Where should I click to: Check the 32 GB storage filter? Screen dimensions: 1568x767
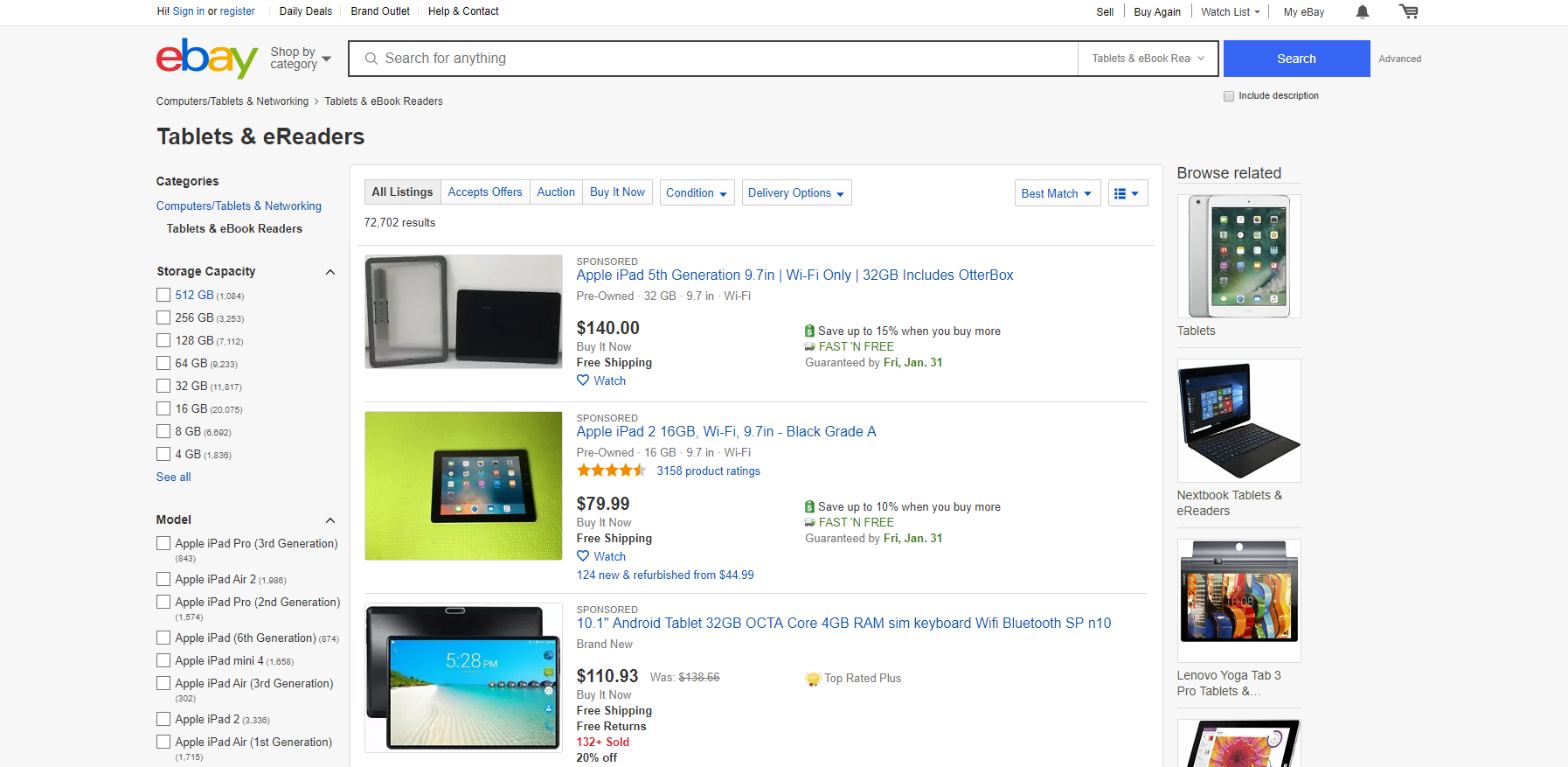[163, 386]
